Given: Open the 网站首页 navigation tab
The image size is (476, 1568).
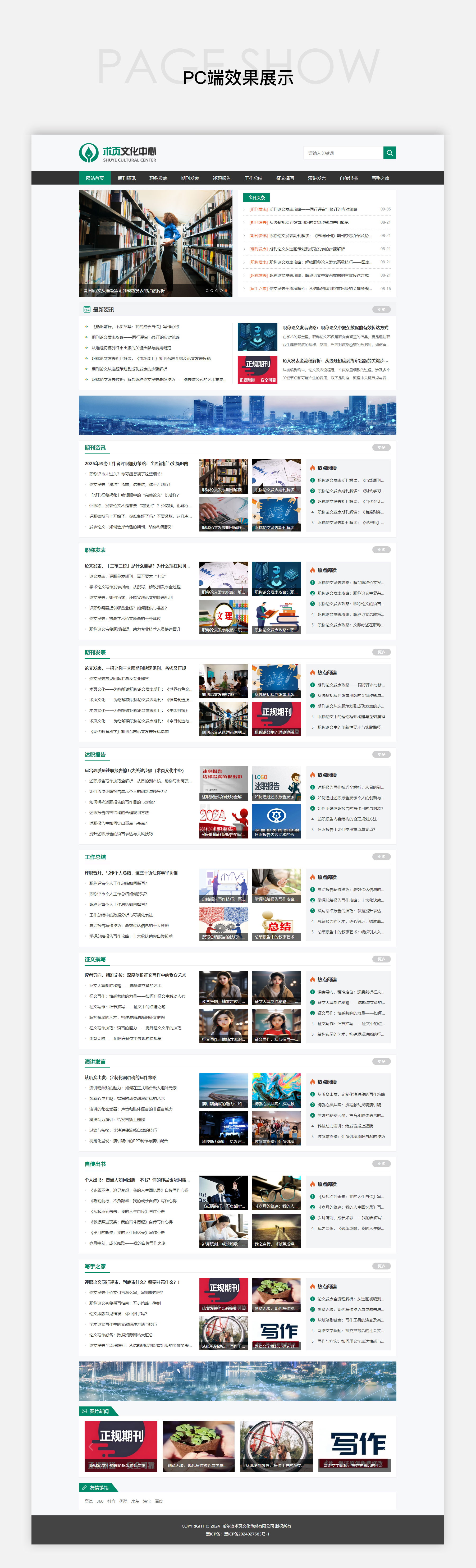Looking at the screenshot, I should [94, 178].
